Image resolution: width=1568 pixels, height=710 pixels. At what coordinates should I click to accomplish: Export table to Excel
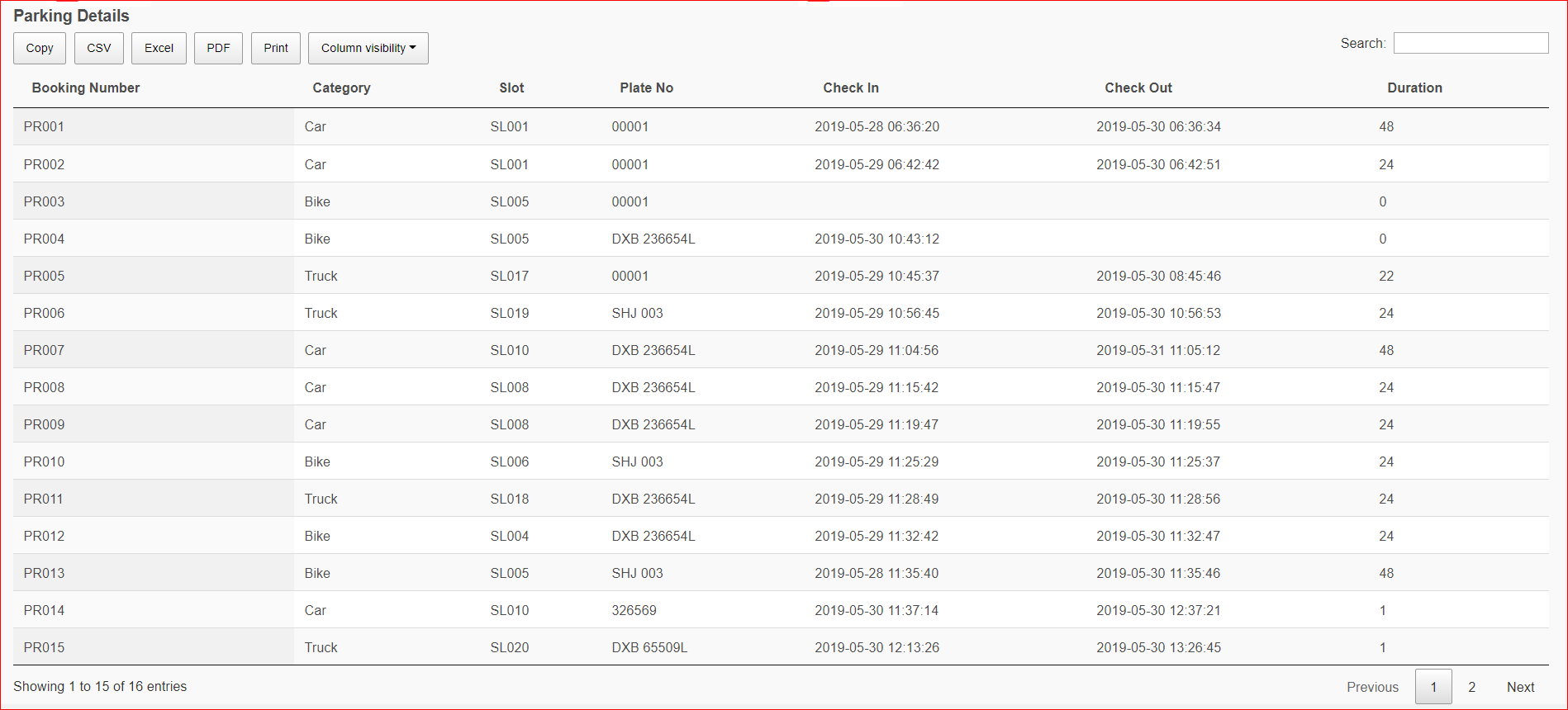click(x=159, y=48)
